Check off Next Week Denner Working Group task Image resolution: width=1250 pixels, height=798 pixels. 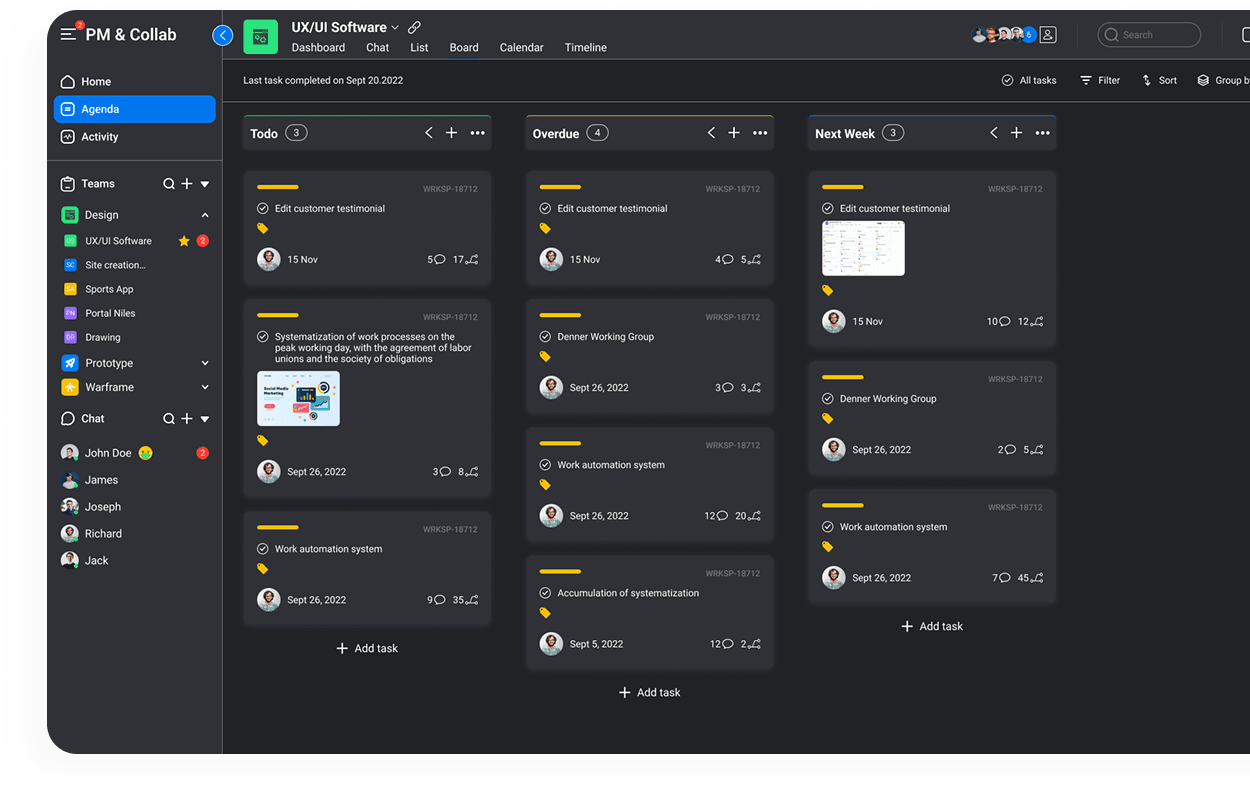coord(828,399)
